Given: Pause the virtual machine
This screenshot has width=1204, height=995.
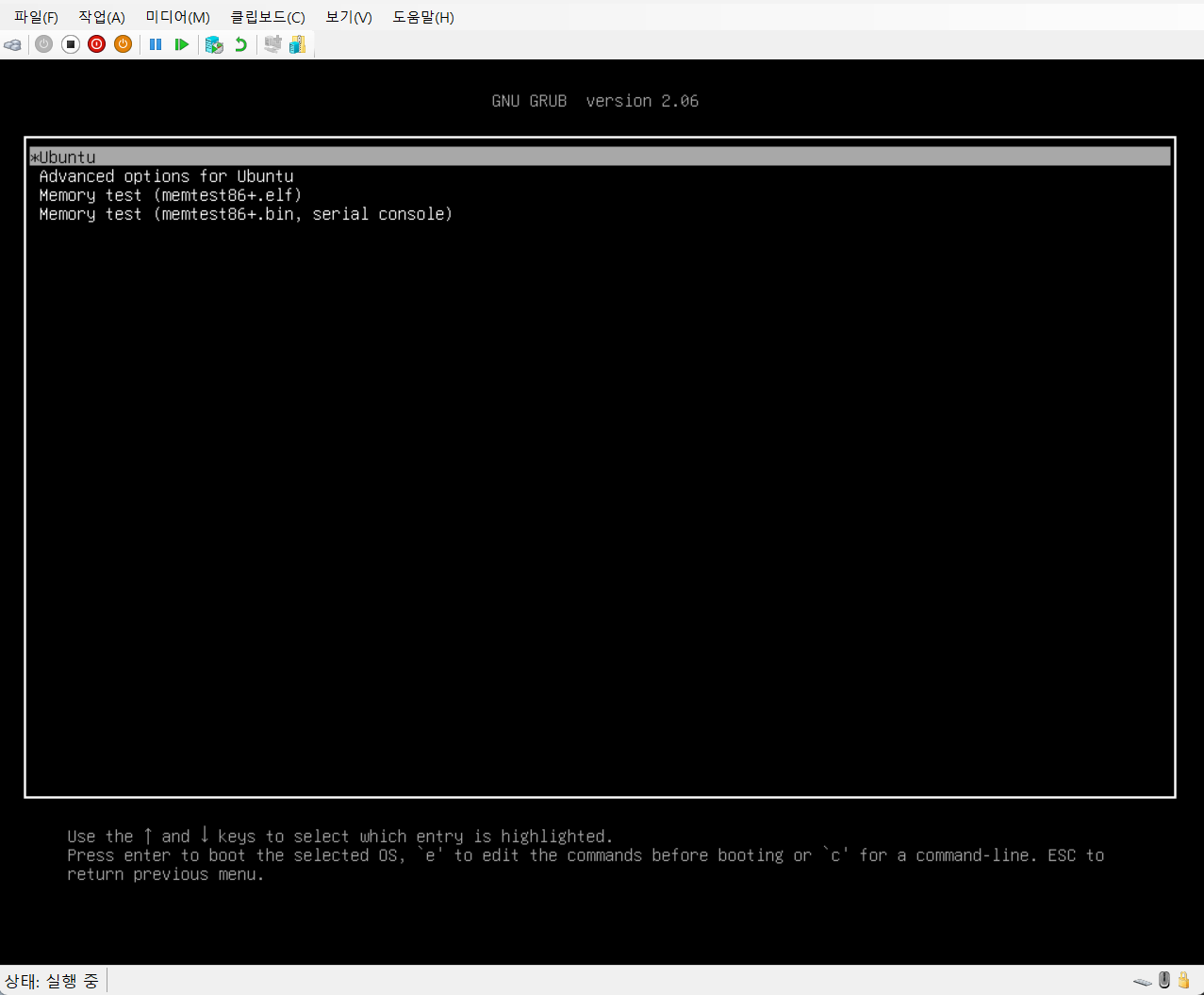Looking at the screenshot, I should 156,44.
